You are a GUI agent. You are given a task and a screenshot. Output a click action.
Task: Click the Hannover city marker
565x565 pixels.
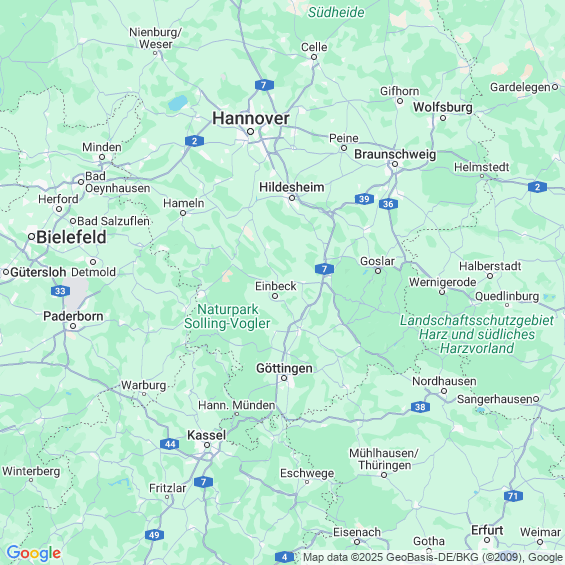pyautogui.click(x=250, y=132)
